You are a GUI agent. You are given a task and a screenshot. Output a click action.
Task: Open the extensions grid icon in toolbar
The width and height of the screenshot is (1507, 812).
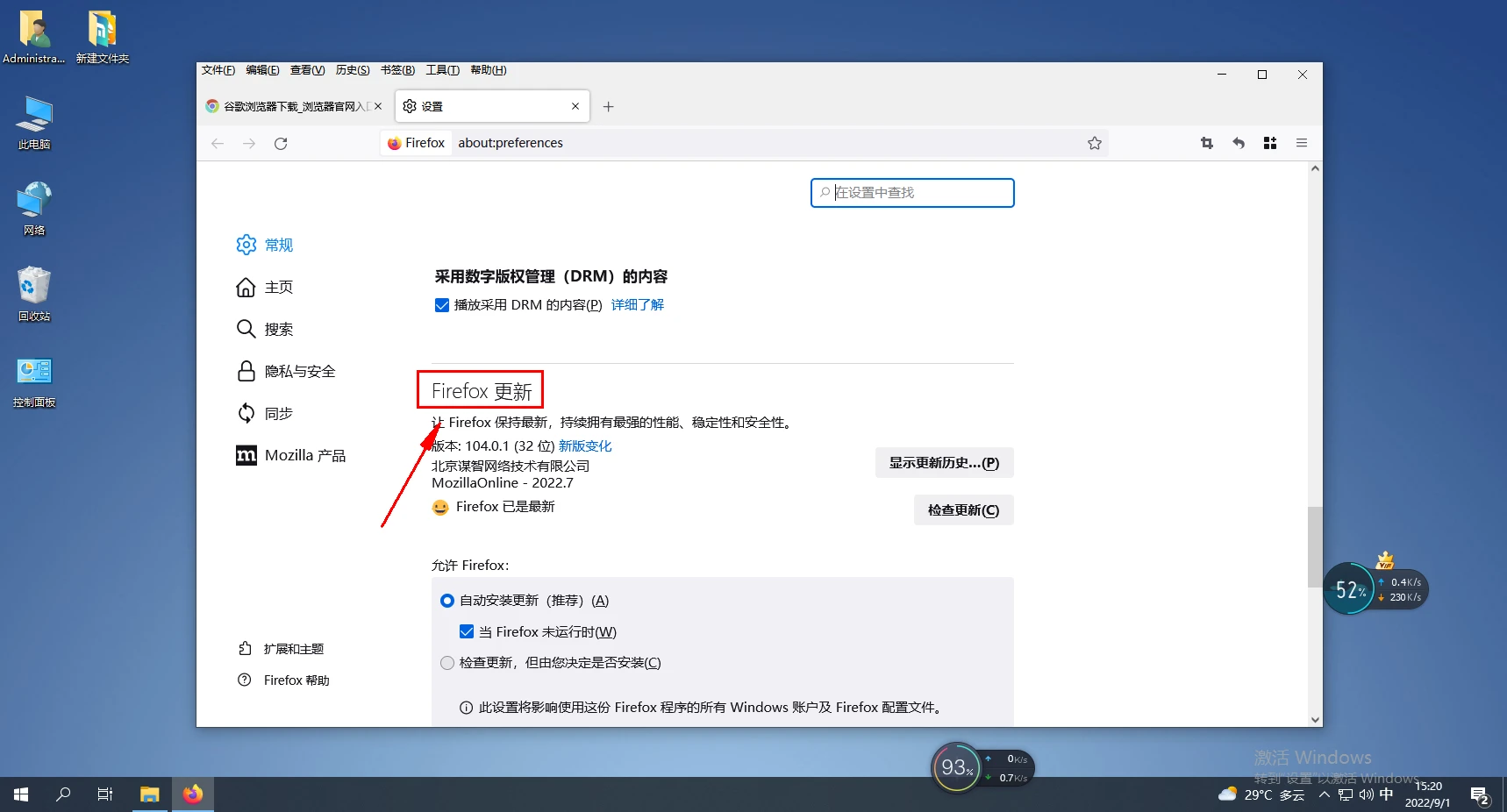(x=1270, y=143)
